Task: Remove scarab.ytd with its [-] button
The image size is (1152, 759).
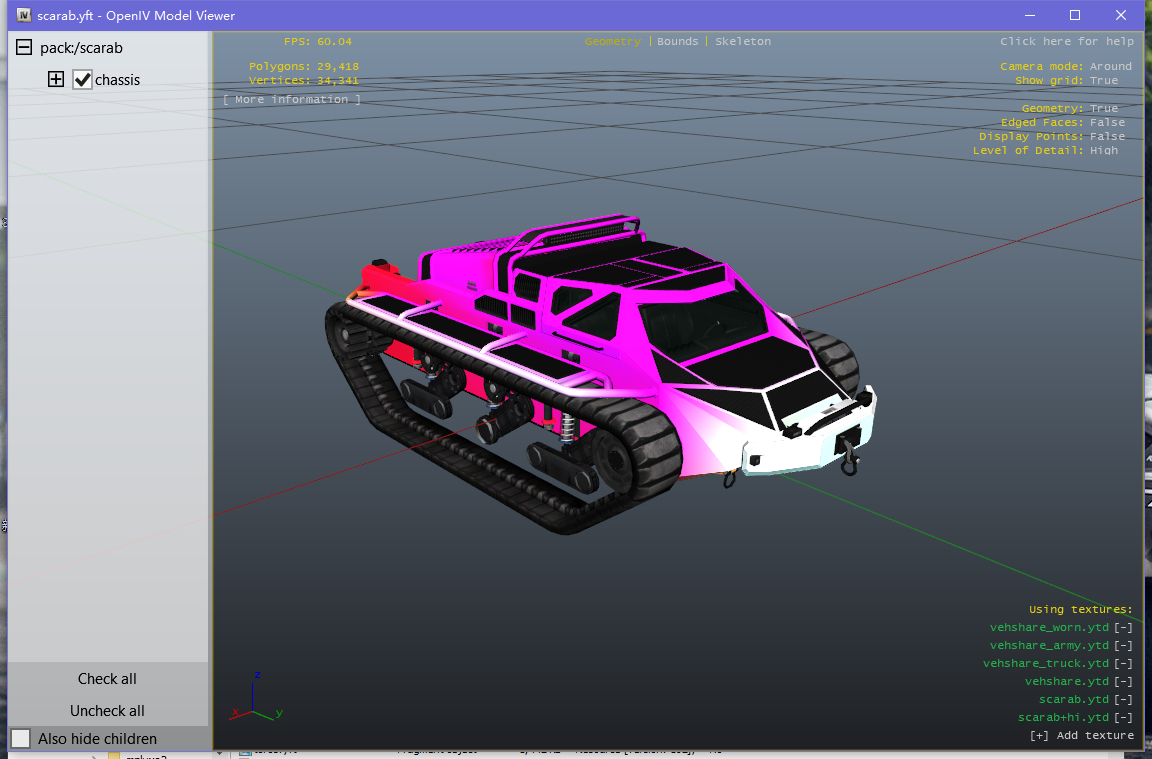Action: pyautogui.click(x=1123, y=699)
